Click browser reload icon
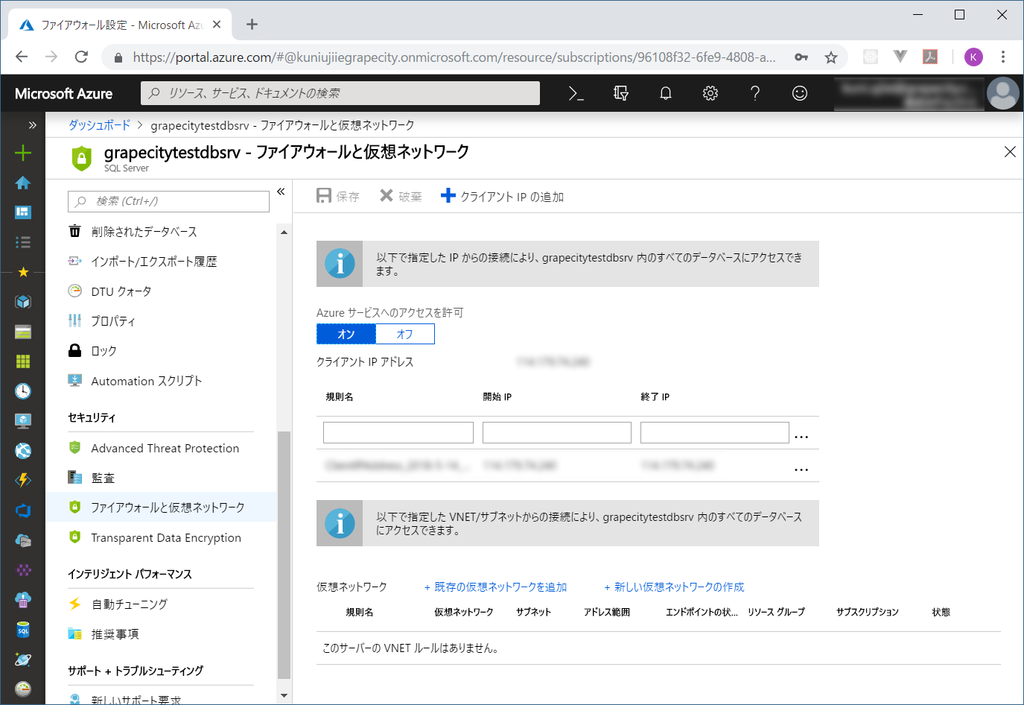This screenshot has width=1024, height=705. (81, 57)
